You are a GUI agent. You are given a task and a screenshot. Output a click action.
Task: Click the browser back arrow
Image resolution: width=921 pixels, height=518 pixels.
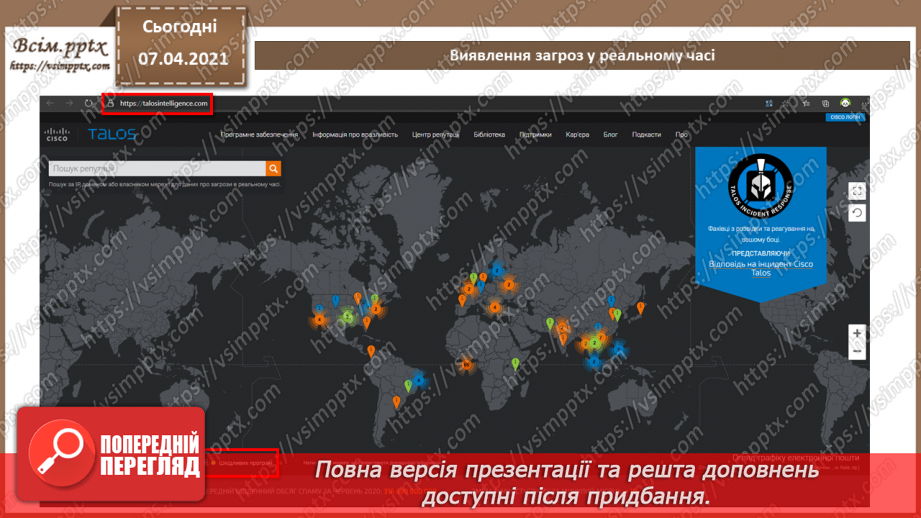click(51, 103)
